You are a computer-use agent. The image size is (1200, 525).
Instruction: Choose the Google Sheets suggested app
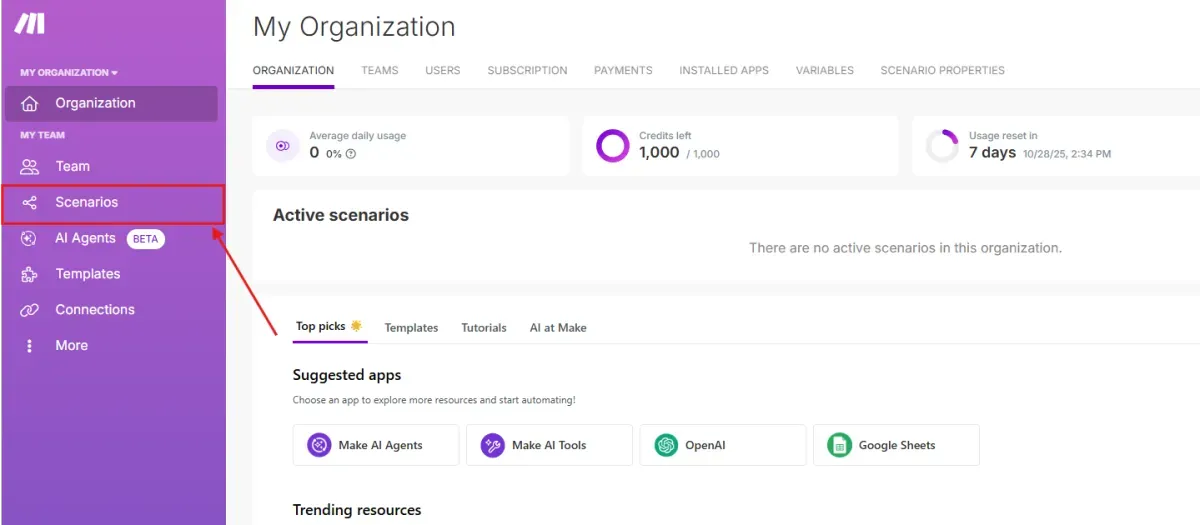pos(896,445)
